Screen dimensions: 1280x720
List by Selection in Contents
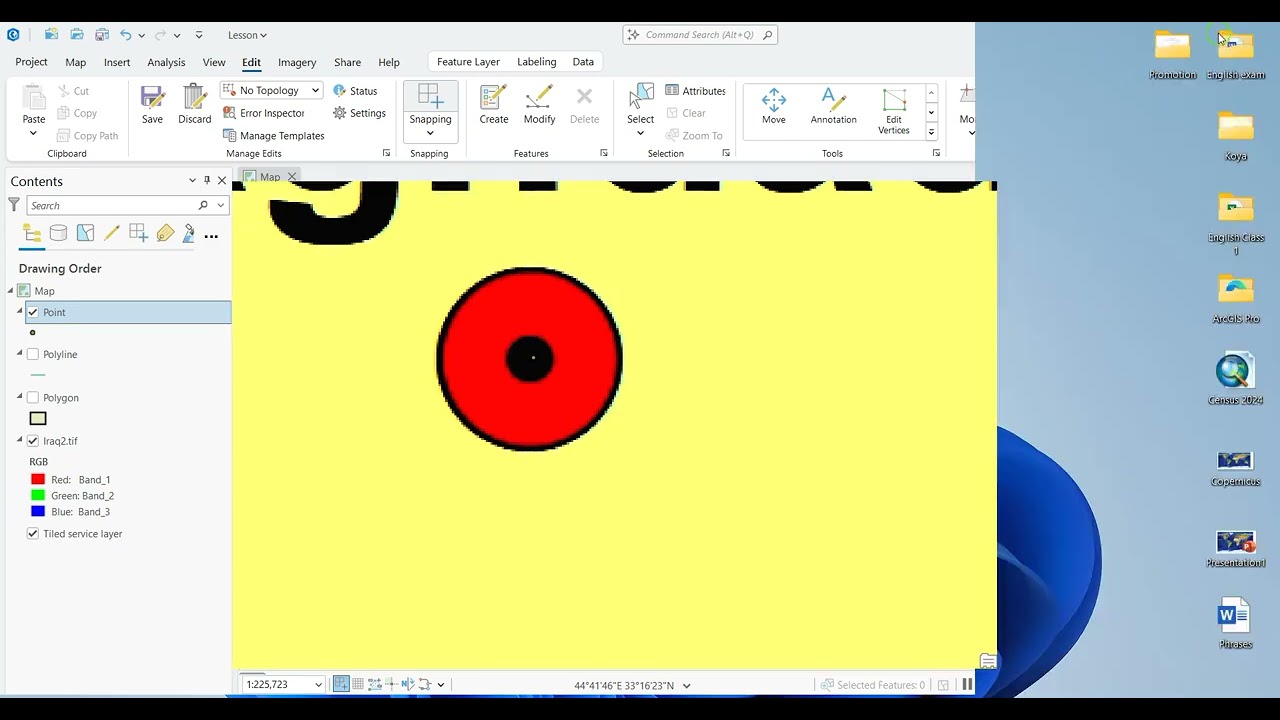tap(85, 234)
